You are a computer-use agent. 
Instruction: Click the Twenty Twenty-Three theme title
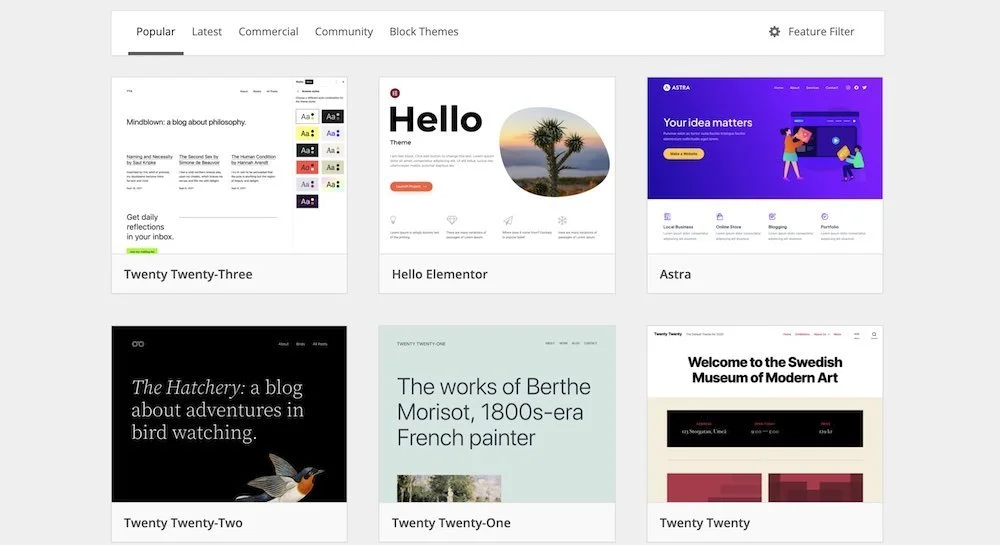pos(188,274)
